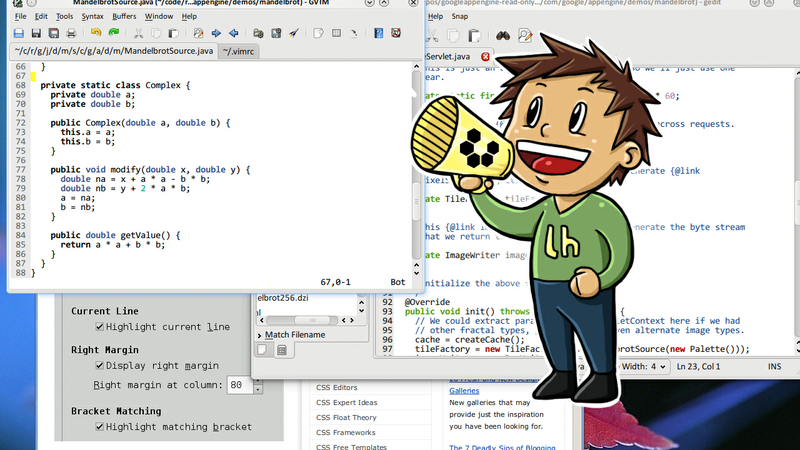Screen dimensions: 800x450
Task: Disable Highlight matching bracket checkbox
Action: (x=99, y=427)
